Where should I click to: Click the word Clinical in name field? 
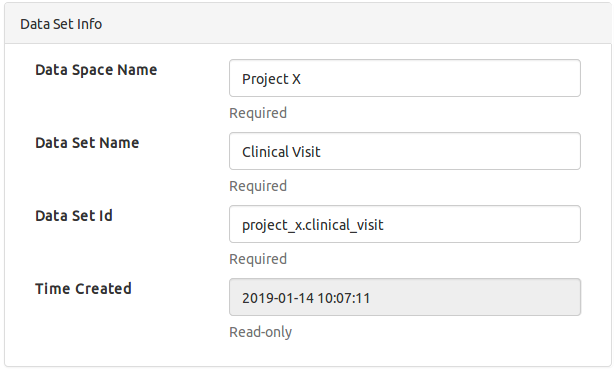265,152
